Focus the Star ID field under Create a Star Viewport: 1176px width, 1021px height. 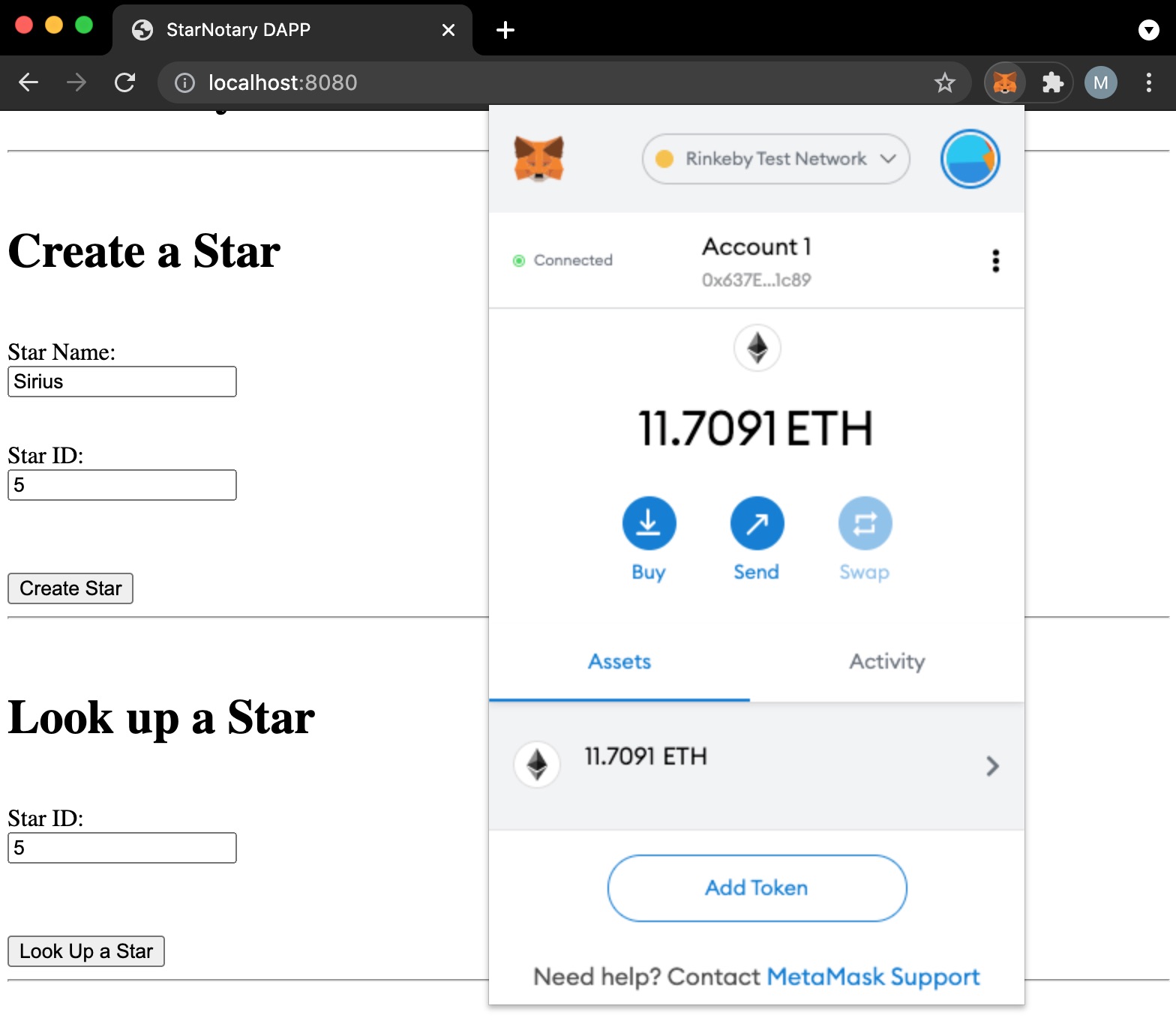coord(122,485)
